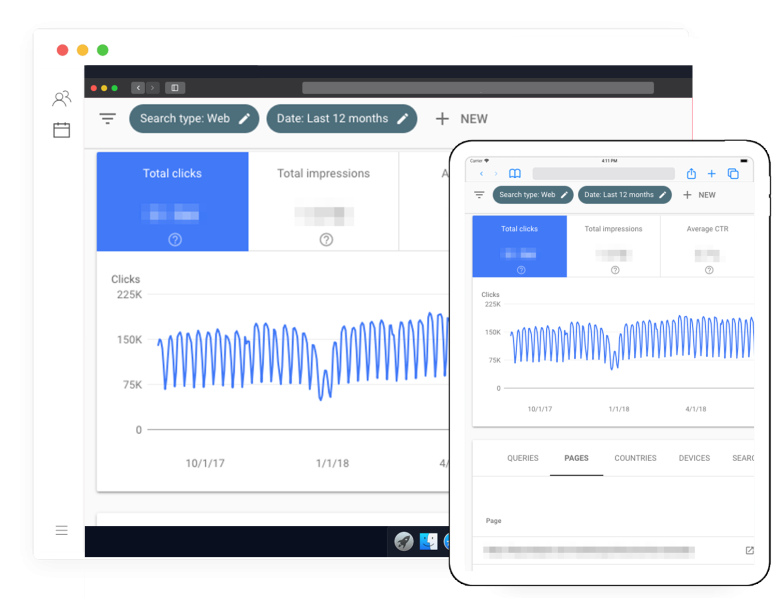
Task: Click the tablet browser share icon
Action: 691,174
